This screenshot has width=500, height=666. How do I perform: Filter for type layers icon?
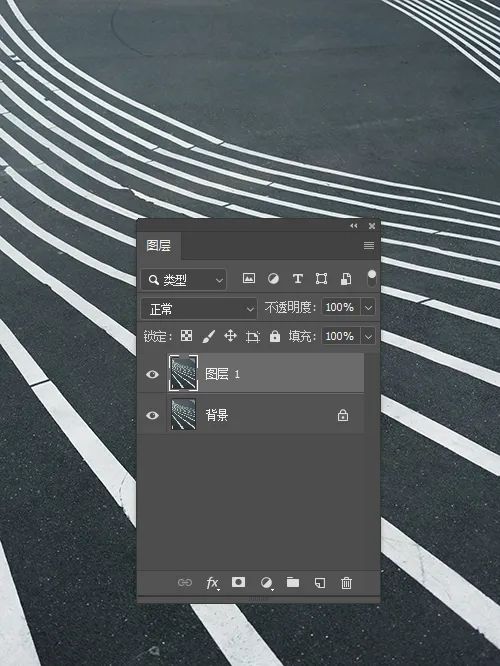pos(297,279)
